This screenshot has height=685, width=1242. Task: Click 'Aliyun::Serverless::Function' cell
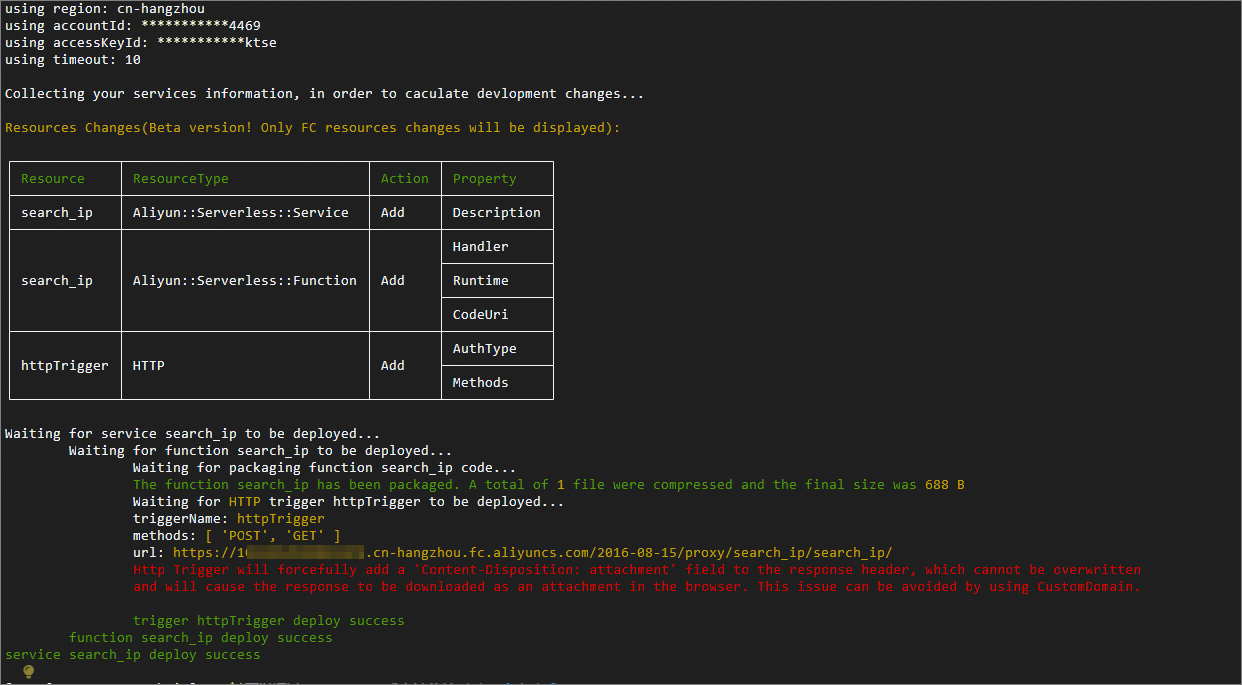point(245,281)
